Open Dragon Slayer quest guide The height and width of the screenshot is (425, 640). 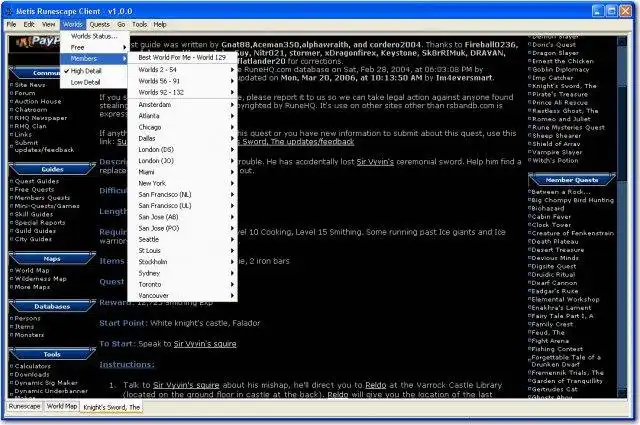556,53
